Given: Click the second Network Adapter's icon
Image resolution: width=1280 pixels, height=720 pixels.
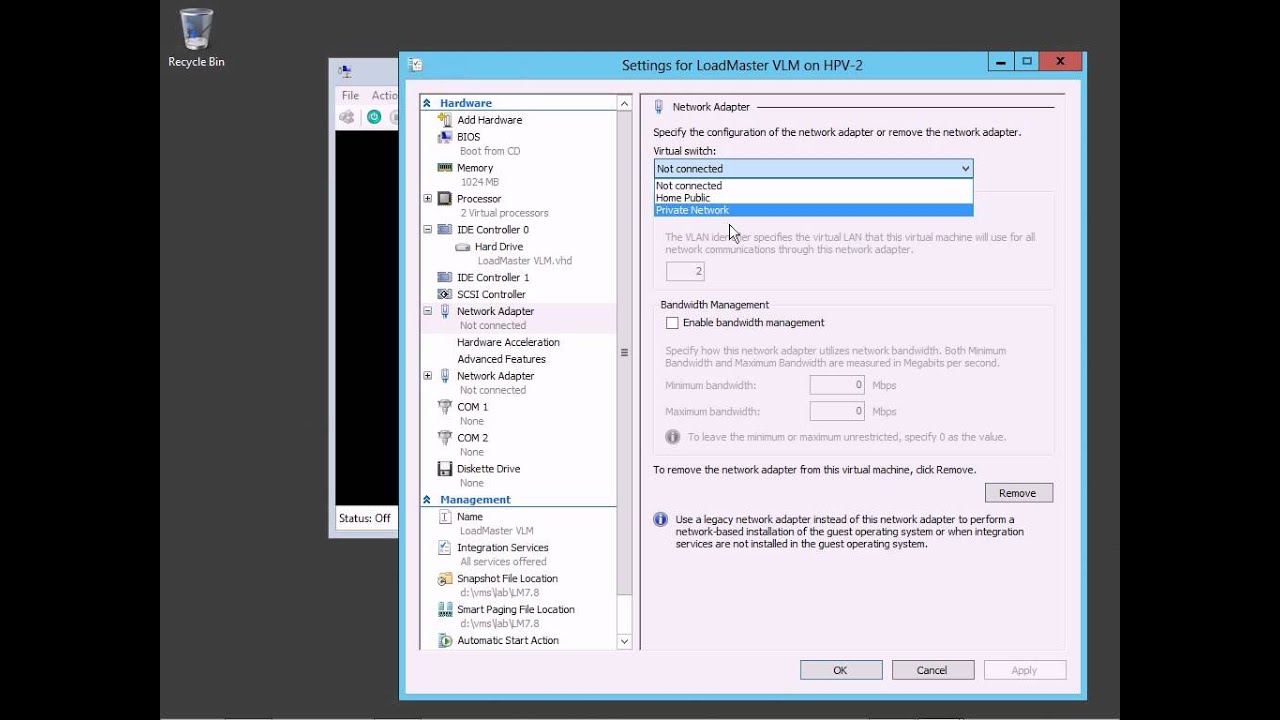Looking at the screenshot, I should (445, 376).
